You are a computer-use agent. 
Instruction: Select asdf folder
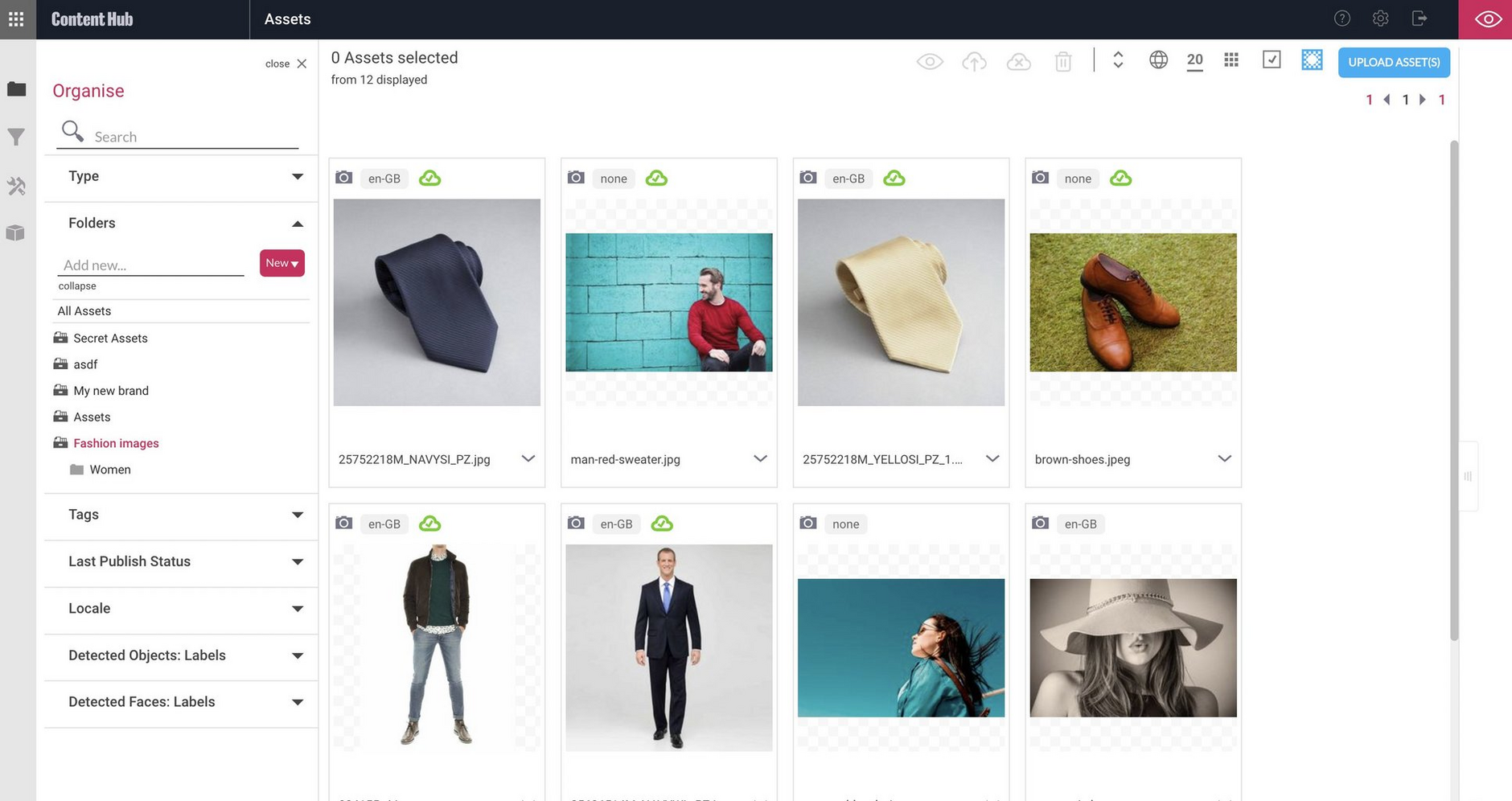(x=85, y=364)
